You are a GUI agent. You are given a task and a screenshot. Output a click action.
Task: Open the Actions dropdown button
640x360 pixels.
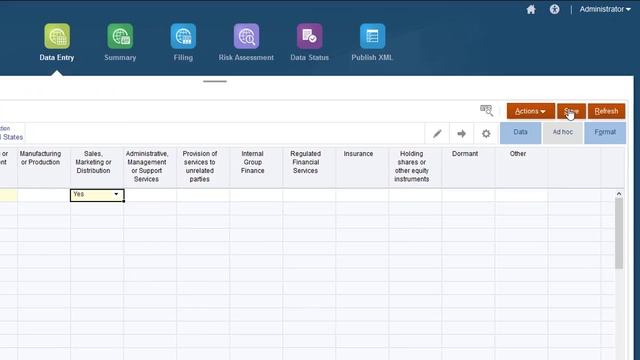(x=531, y=111)
